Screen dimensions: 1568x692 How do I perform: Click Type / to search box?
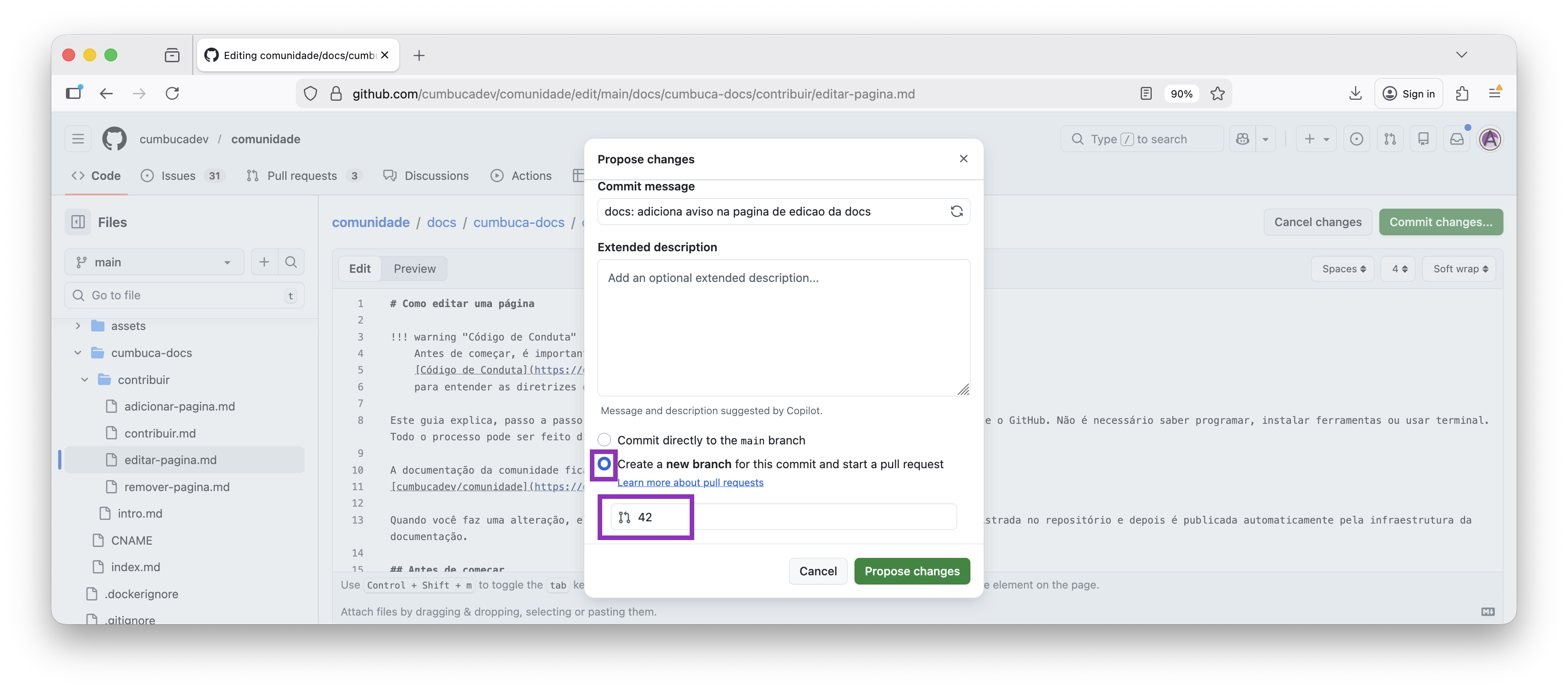tap(1141, 139)
